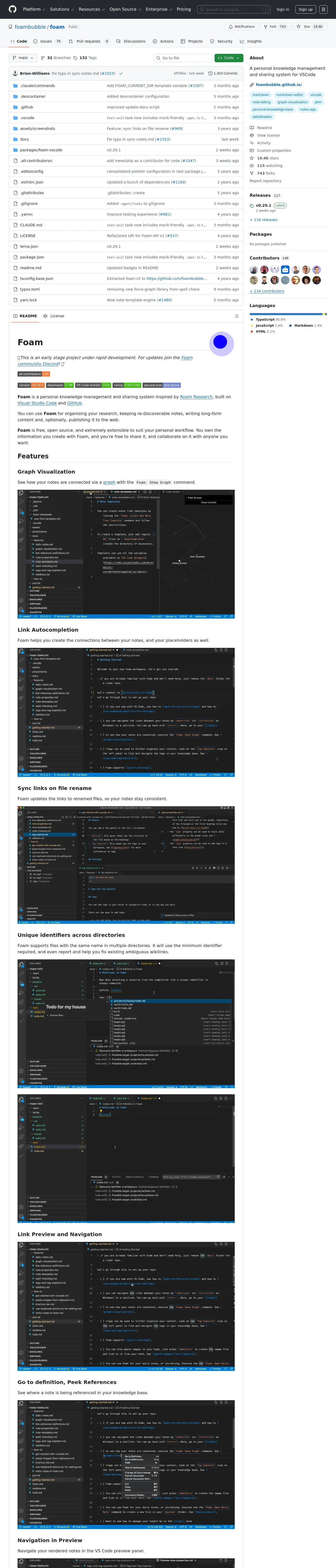Click the branches icon beside 32 Branches
This screenshot has width=336, height=1568.
(x=43, y=58)
